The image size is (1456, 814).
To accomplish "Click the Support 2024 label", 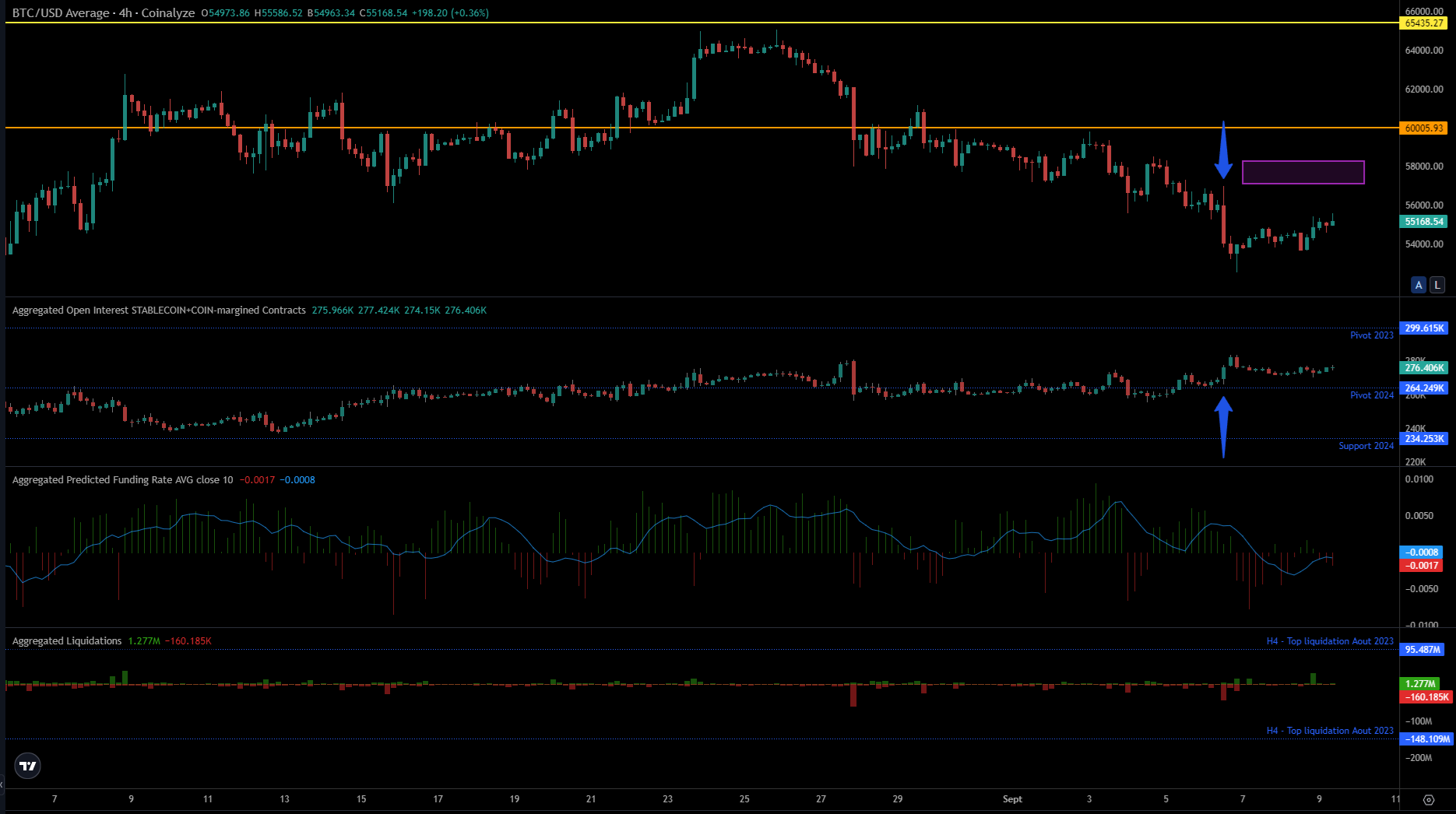I will 1366,445.
